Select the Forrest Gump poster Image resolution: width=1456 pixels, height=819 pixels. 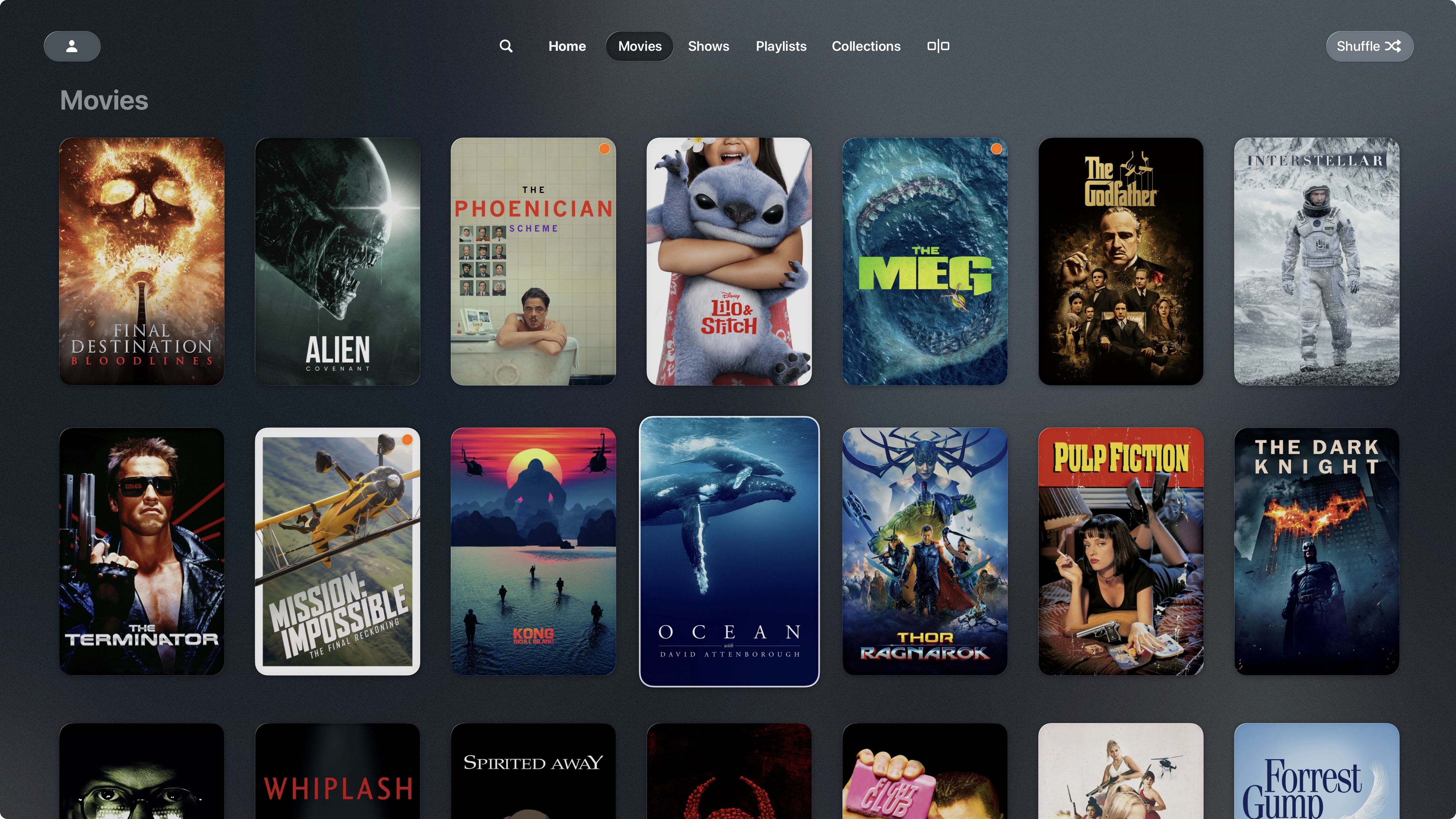click(1316, 771)
